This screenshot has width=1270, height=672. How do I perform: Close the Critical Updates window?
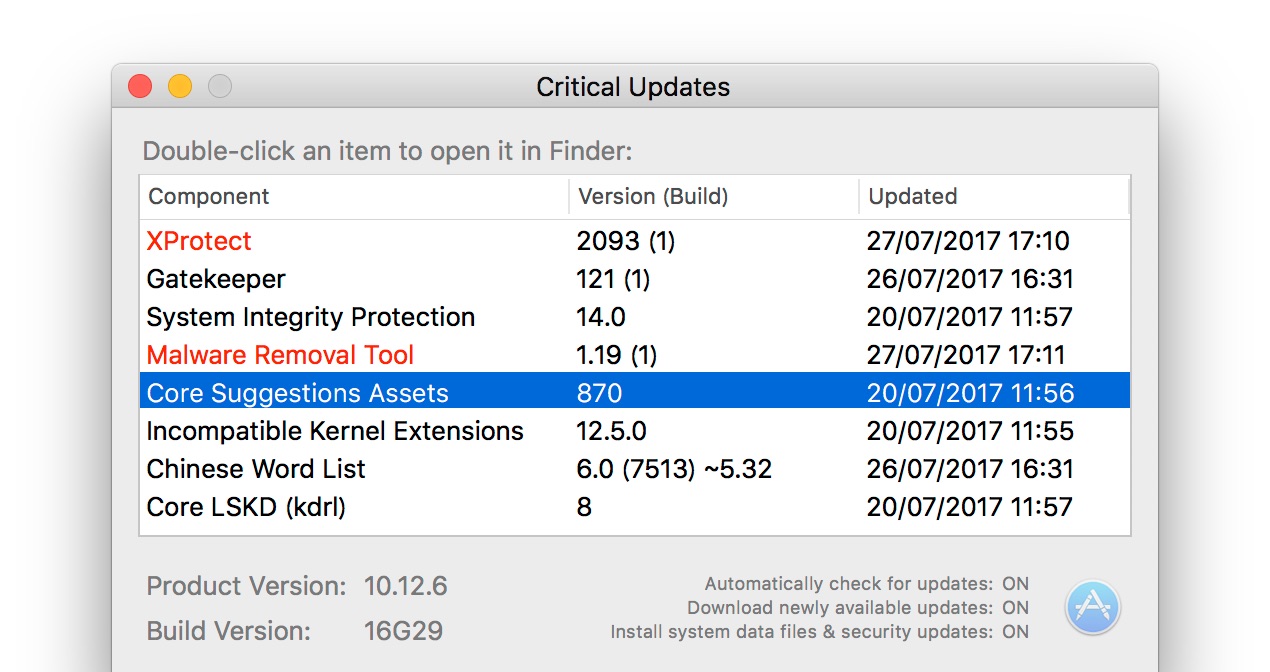coord(139,86)
